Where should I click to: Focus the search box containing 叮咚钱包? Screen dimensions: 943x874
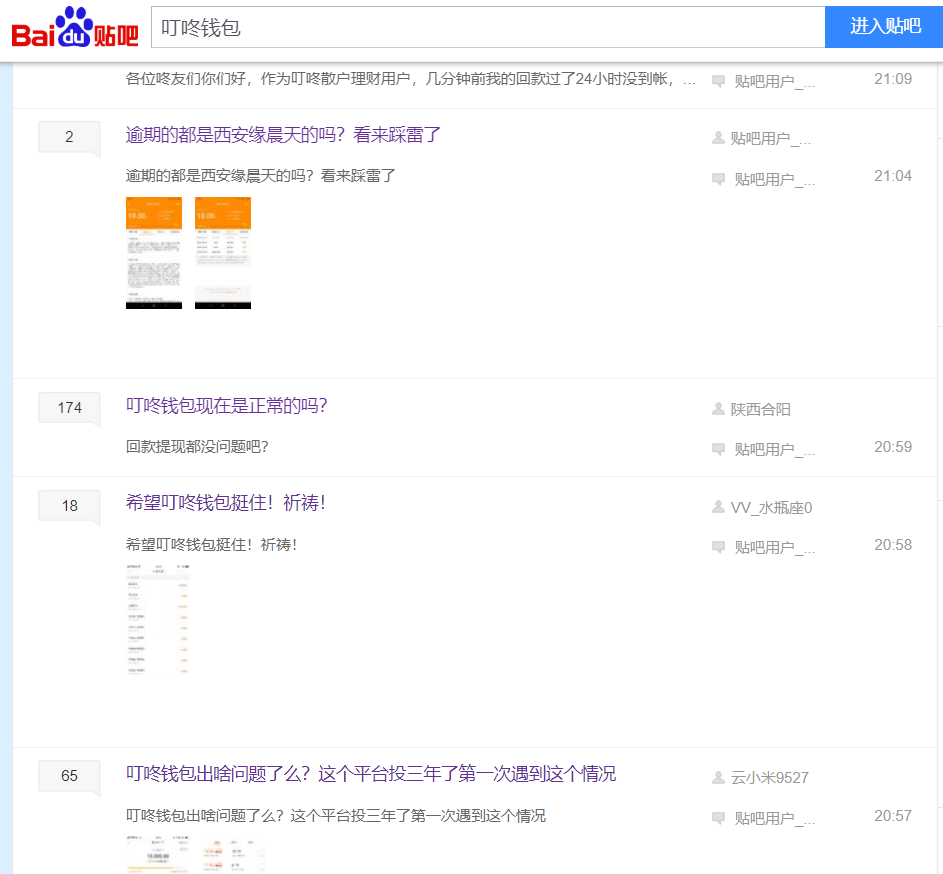pyautogui.click(x=488, y=27)
